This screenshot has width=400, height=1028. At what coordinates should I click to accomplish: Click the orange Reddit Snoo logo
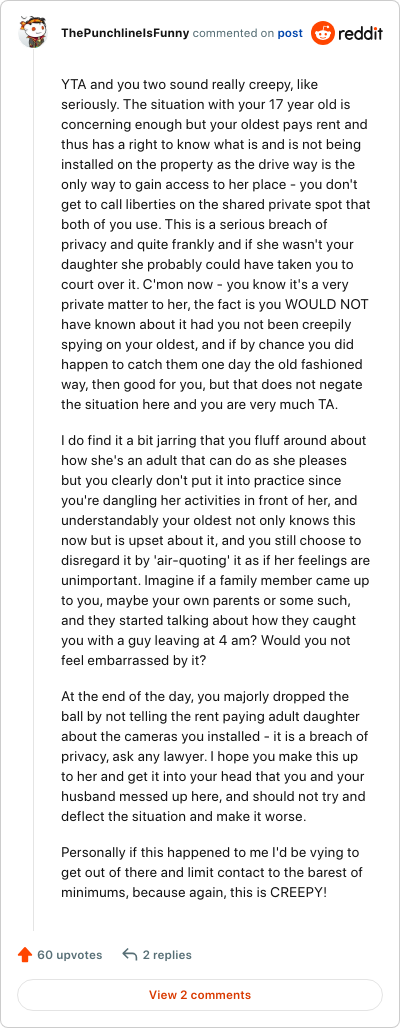coord(322,33)
